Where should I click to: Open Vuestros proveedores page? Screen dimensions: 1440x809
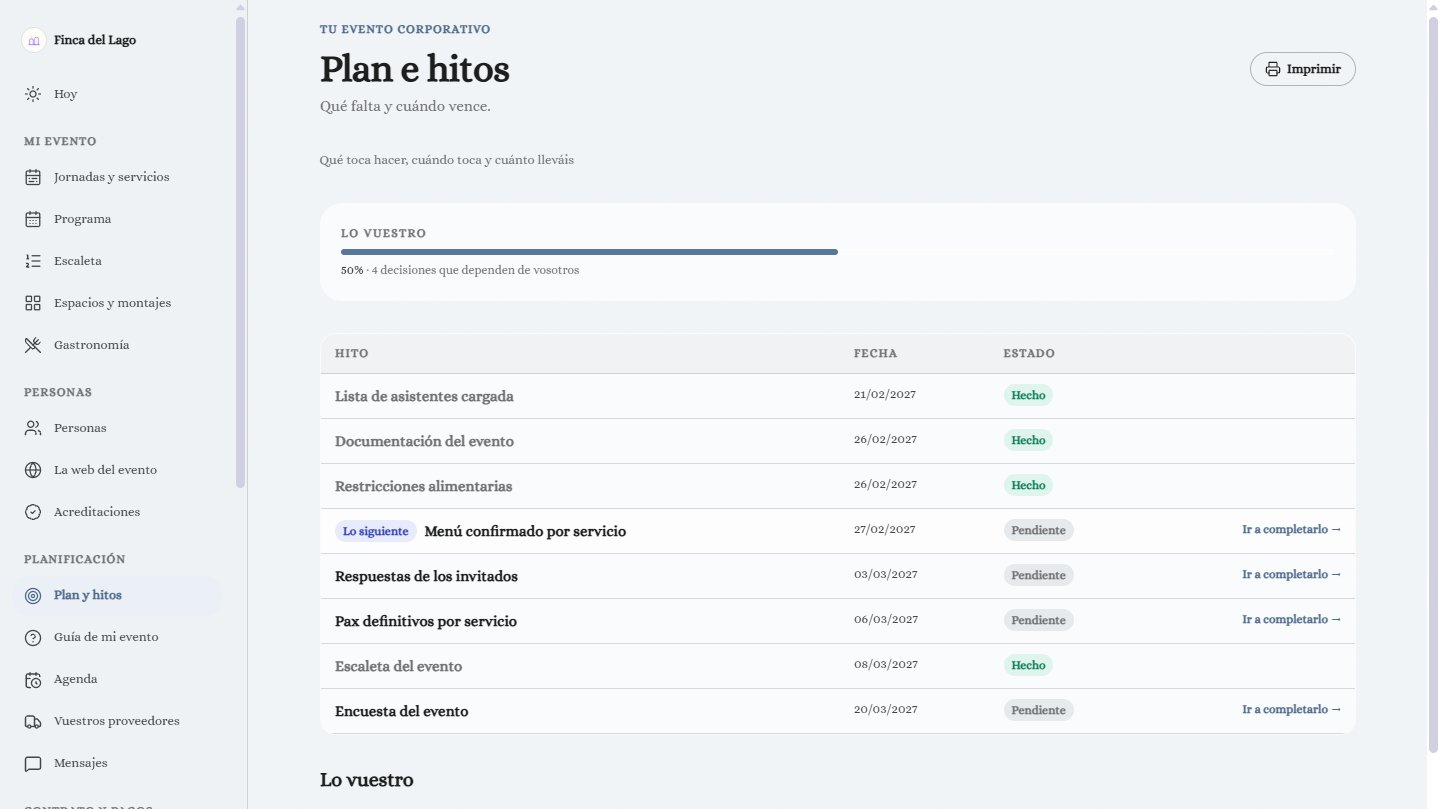[x=118, y=721]
